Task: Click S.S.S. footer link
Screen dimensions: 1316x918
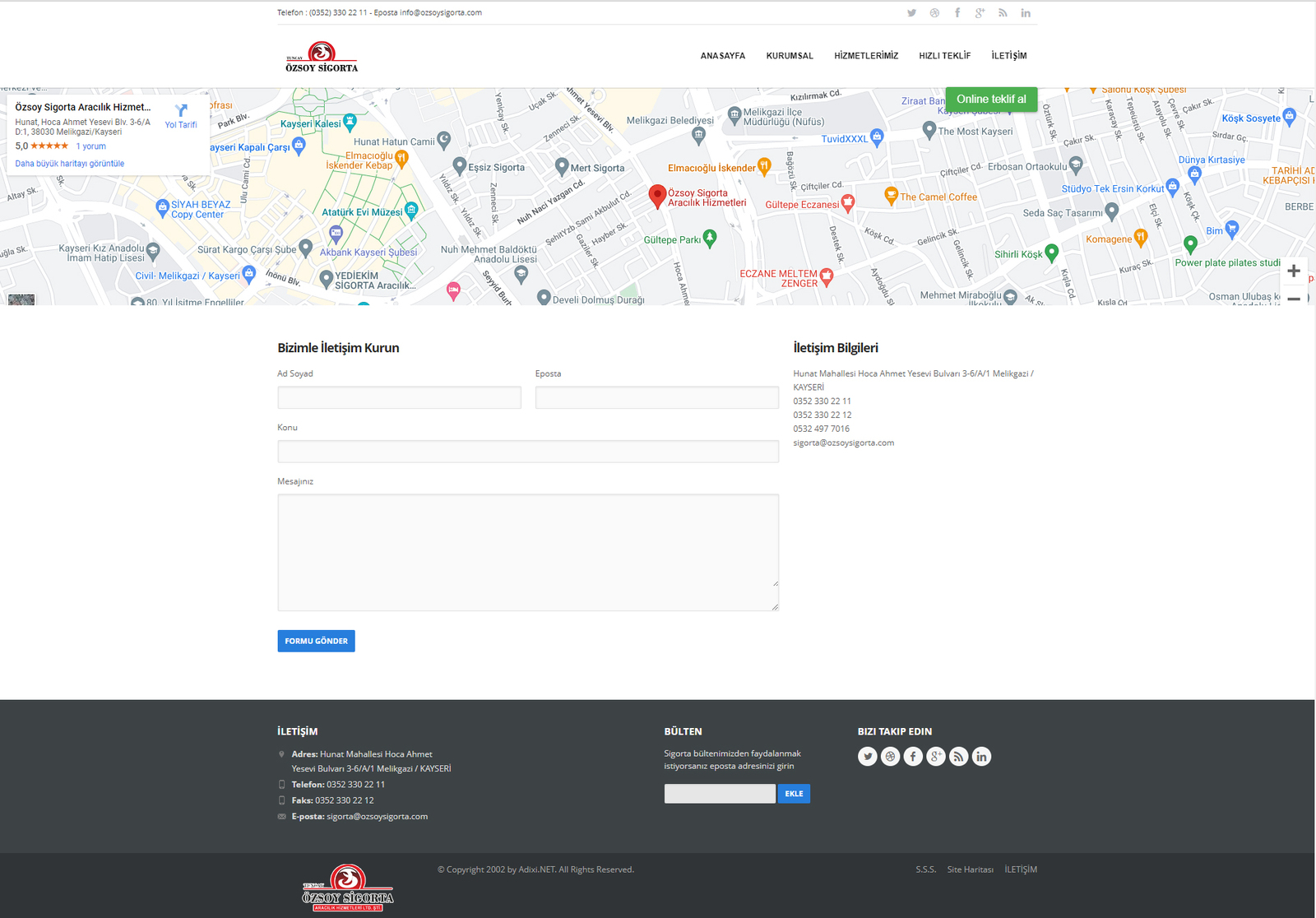Action: [926, 869]
